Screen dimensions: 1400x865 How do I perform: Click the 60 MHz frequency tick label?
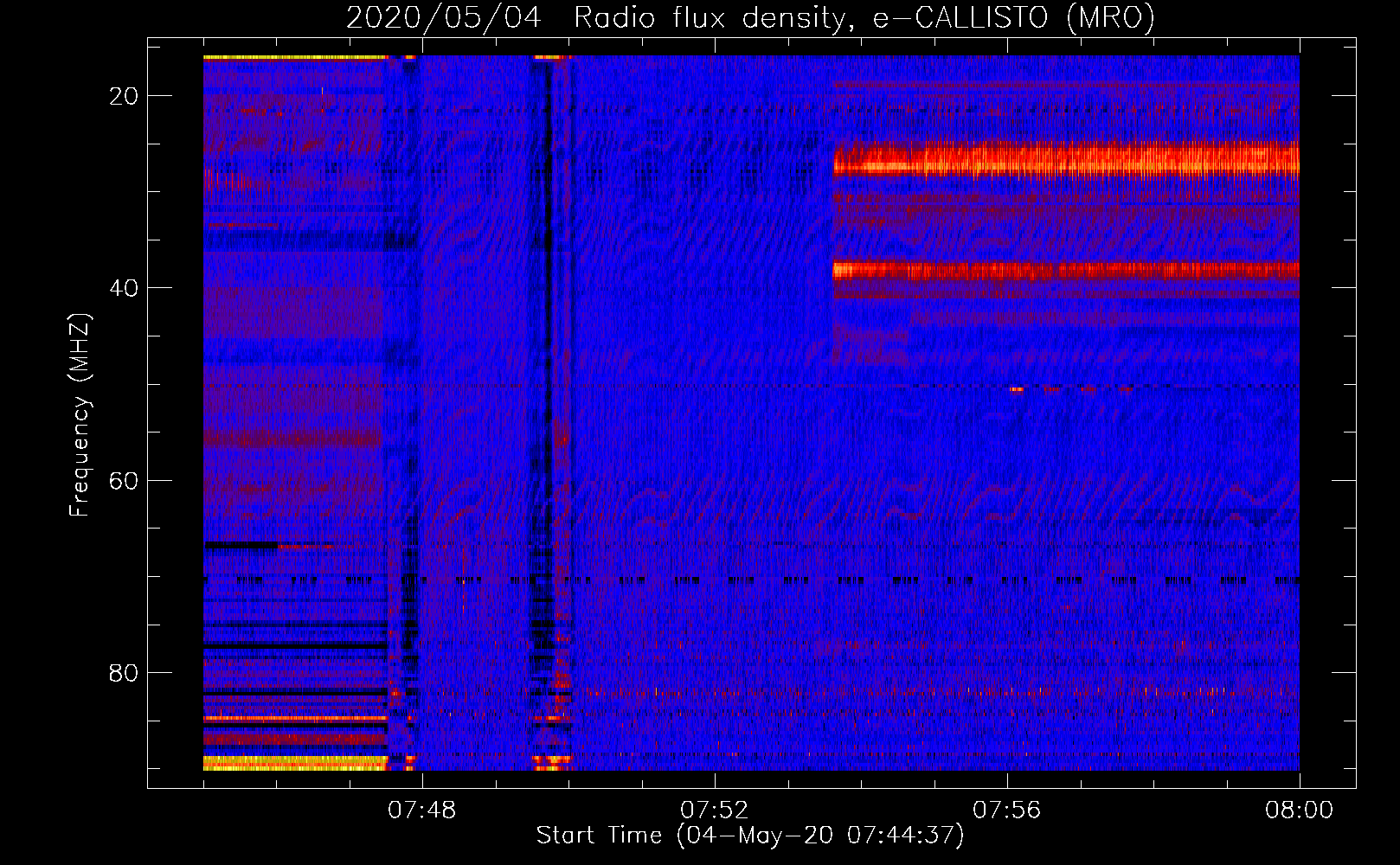pos(124,480)
